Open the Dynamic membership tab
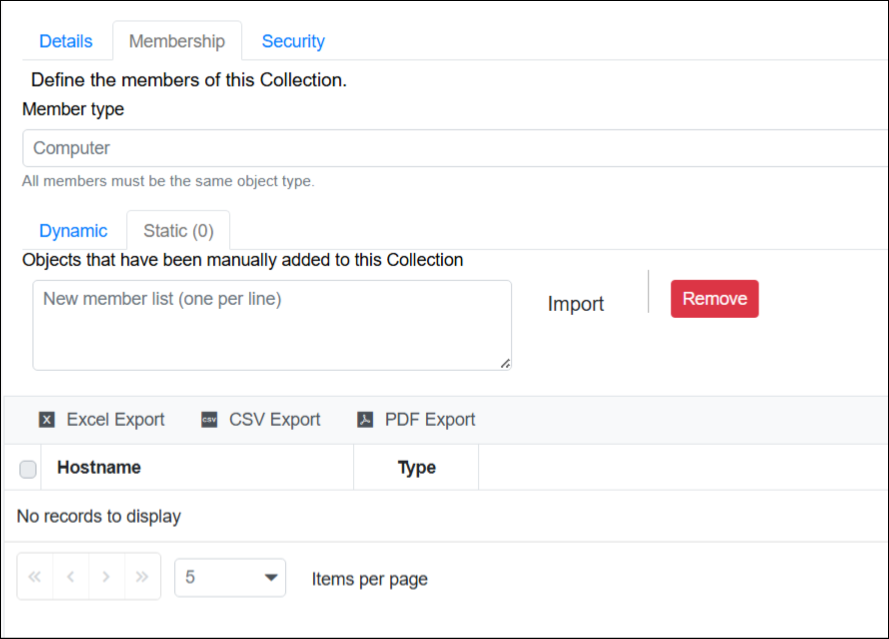 73,231
